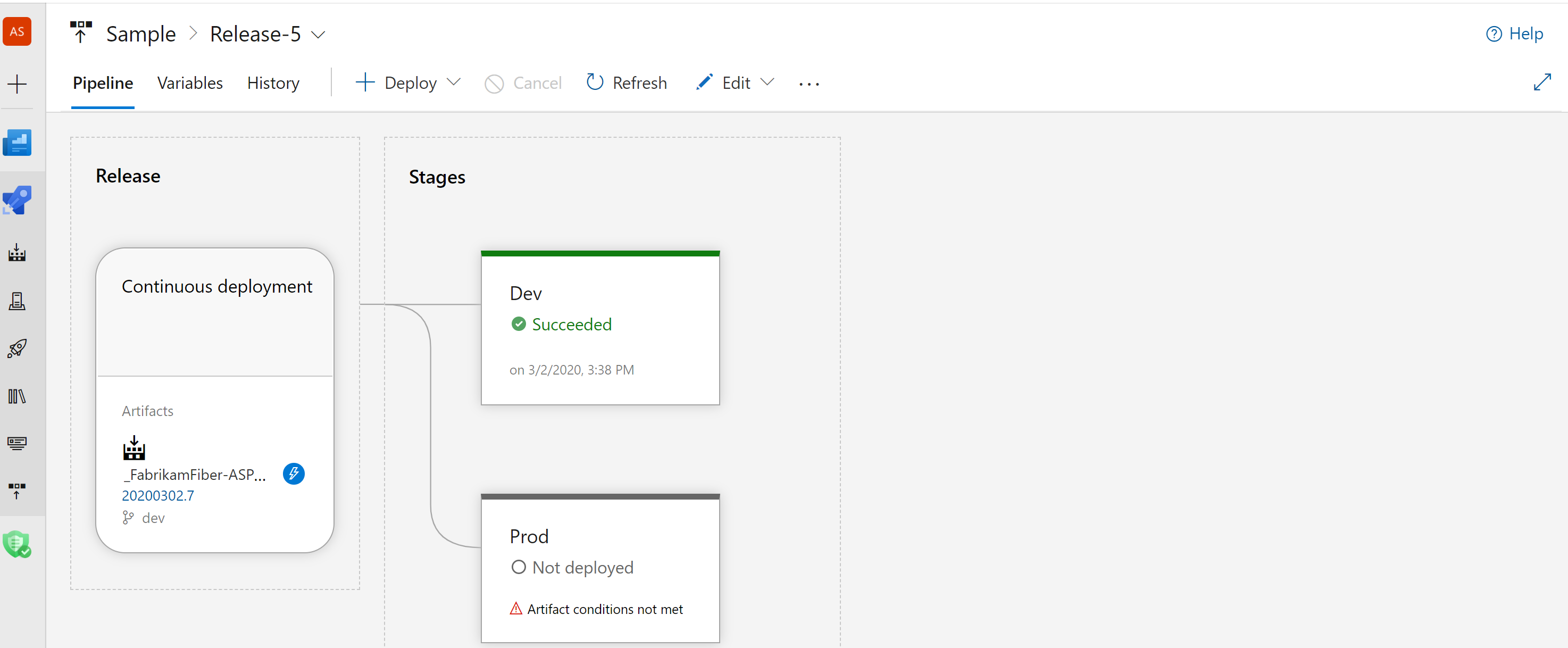Click the expand to fullscreen icon

pyautogui.click(x=1542, y=83)
